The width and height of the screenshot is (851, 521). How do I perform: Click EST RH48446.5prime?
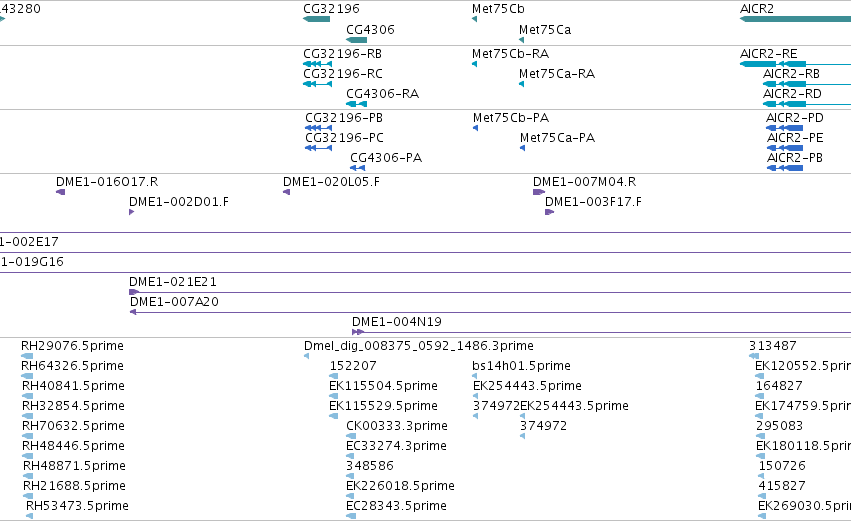(x=73, y=446)
